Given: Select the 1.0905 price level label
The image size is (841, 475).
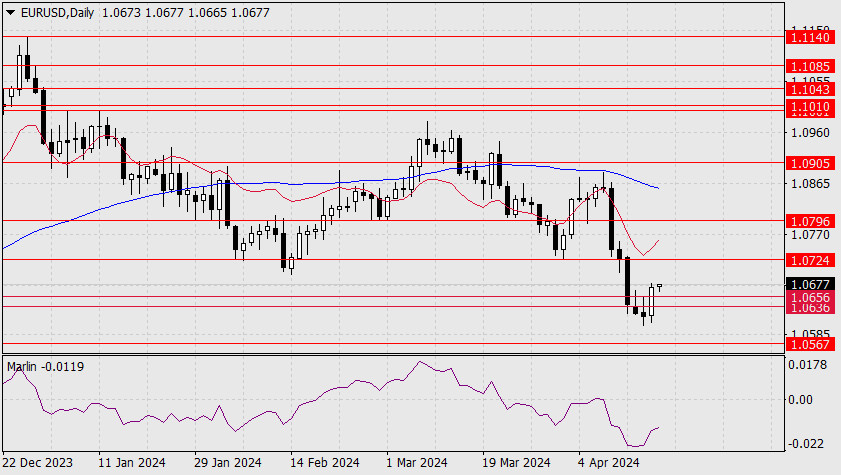Looking at the screenshot, I should 810,163.
